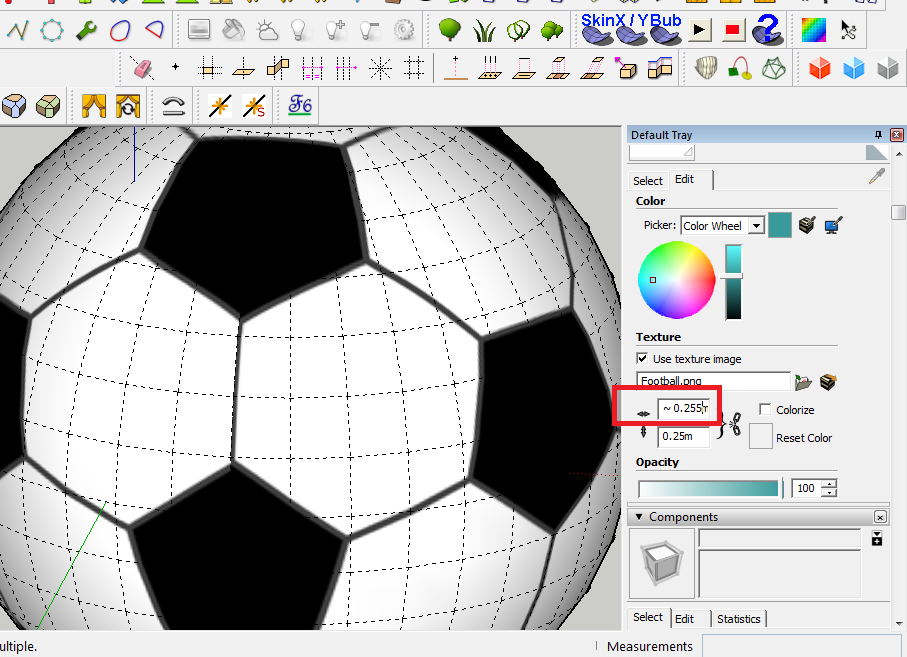
Task: Decrease opacity with down stepper arrow
Action: coord(831,493)
